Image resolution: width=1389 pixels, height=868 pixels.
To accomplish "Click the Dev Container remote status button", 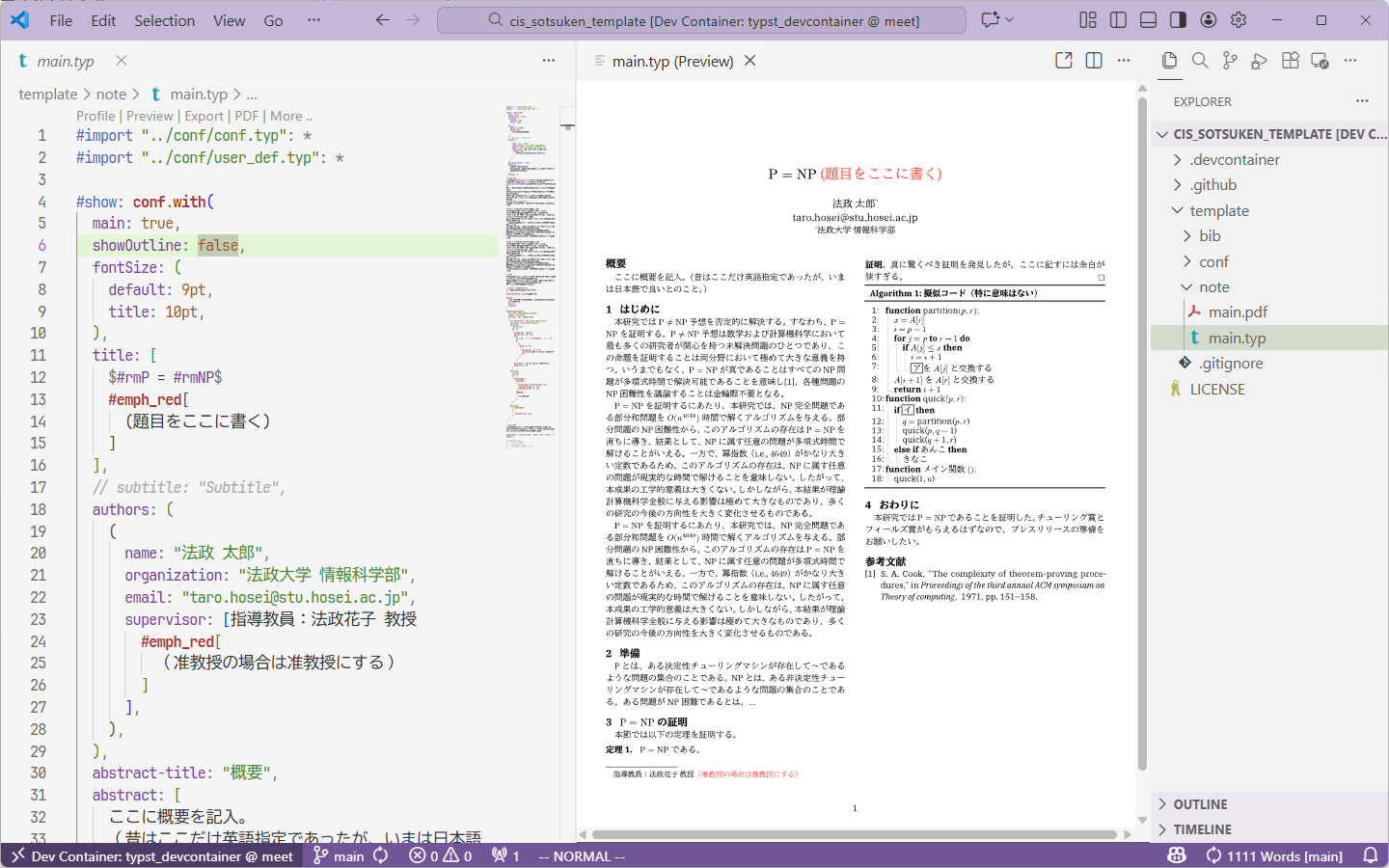I will coord(152,855).
